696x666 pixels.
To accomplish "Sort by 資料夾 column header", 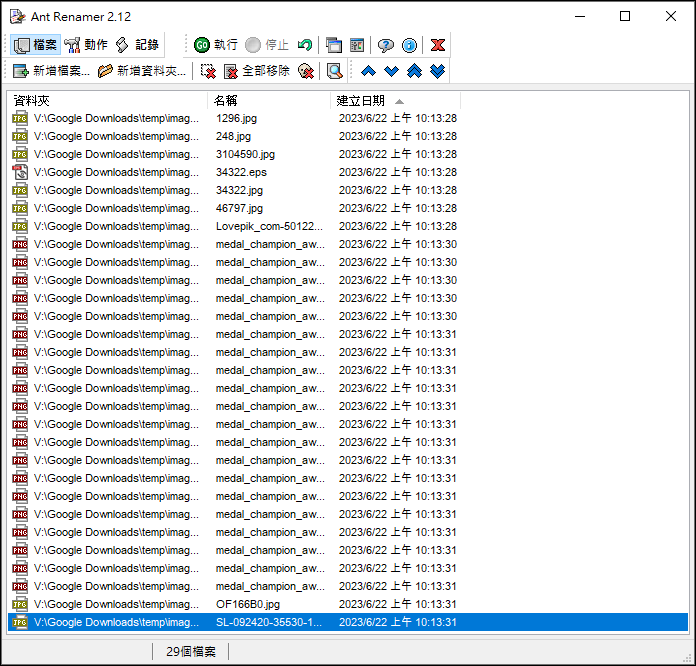I will [107, 101].
